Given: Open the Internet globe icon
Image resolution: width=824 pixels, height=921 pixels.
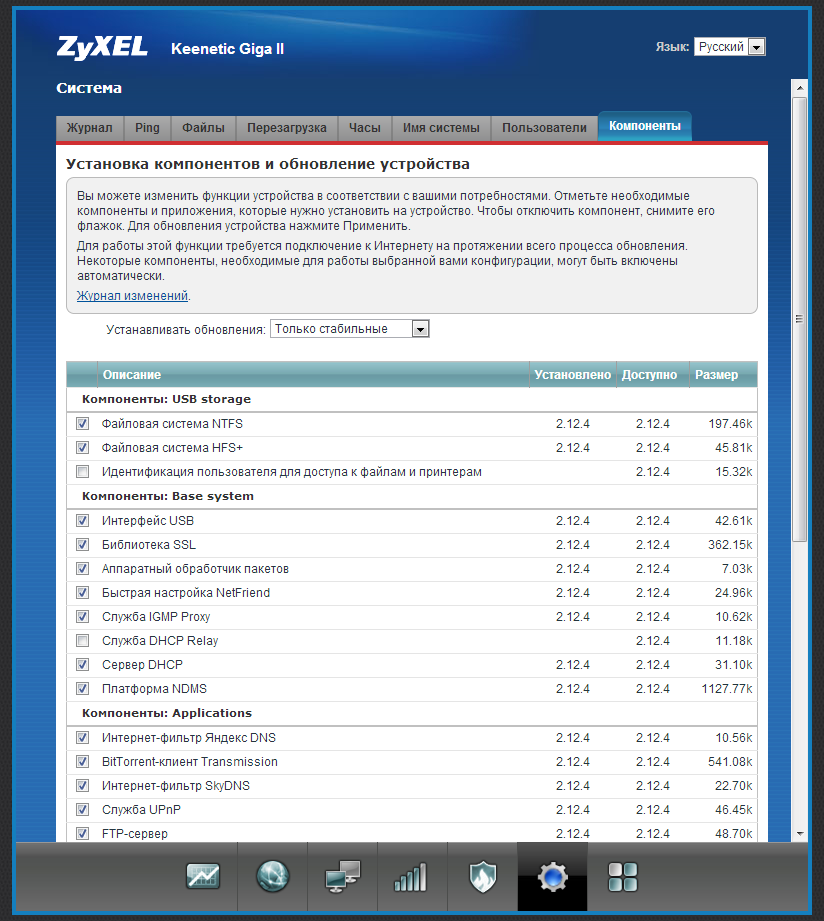Looking at the screenshot, I should [x=273, y=876].
